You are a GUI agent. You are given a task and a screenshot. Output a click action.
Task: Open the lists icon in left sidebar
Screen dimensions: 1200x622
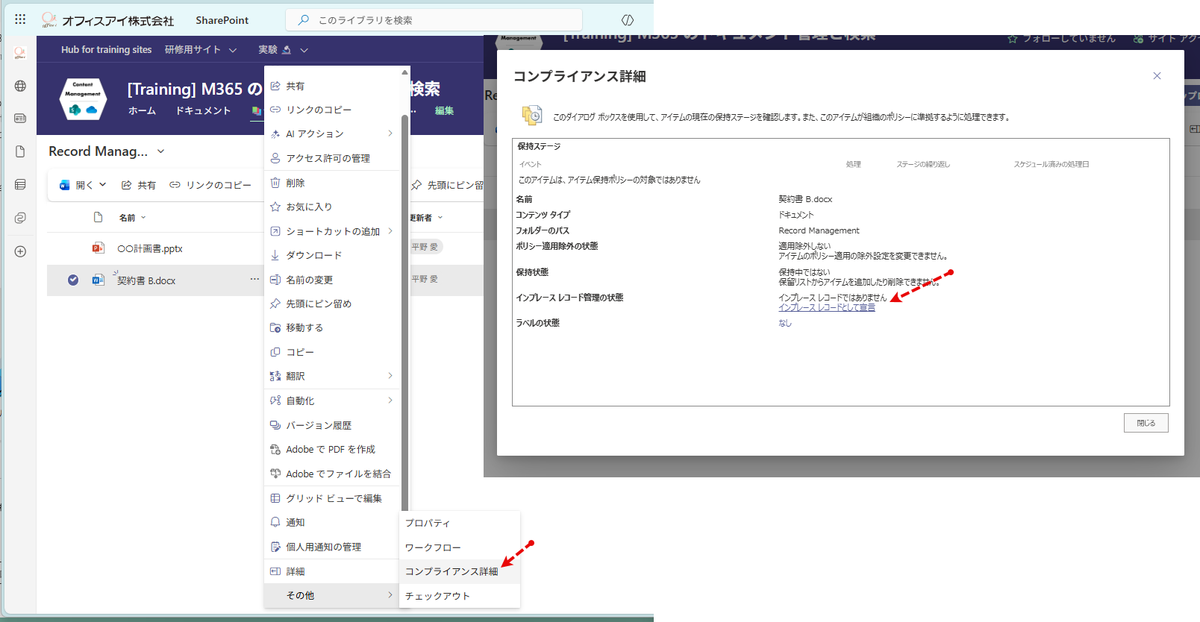pos(20,184)
